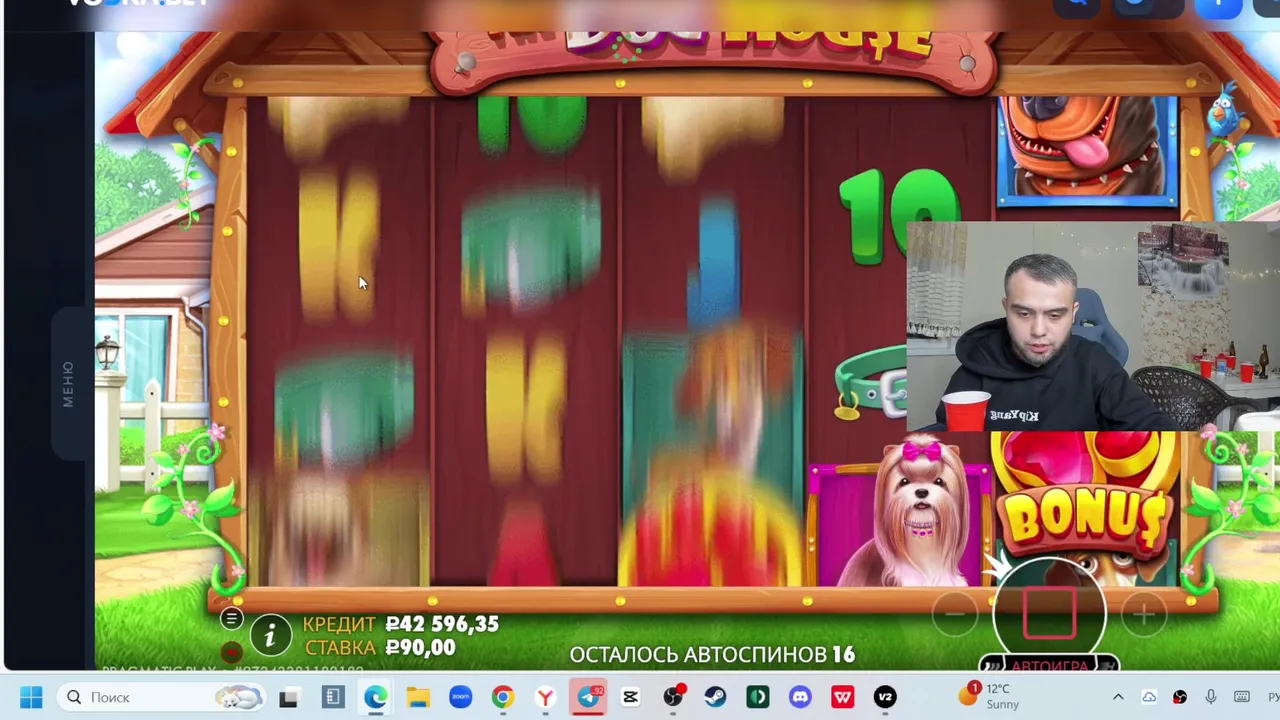1280x720 pixels.
Task: Open OBS Studio from the taskbar
Action: 673,697
